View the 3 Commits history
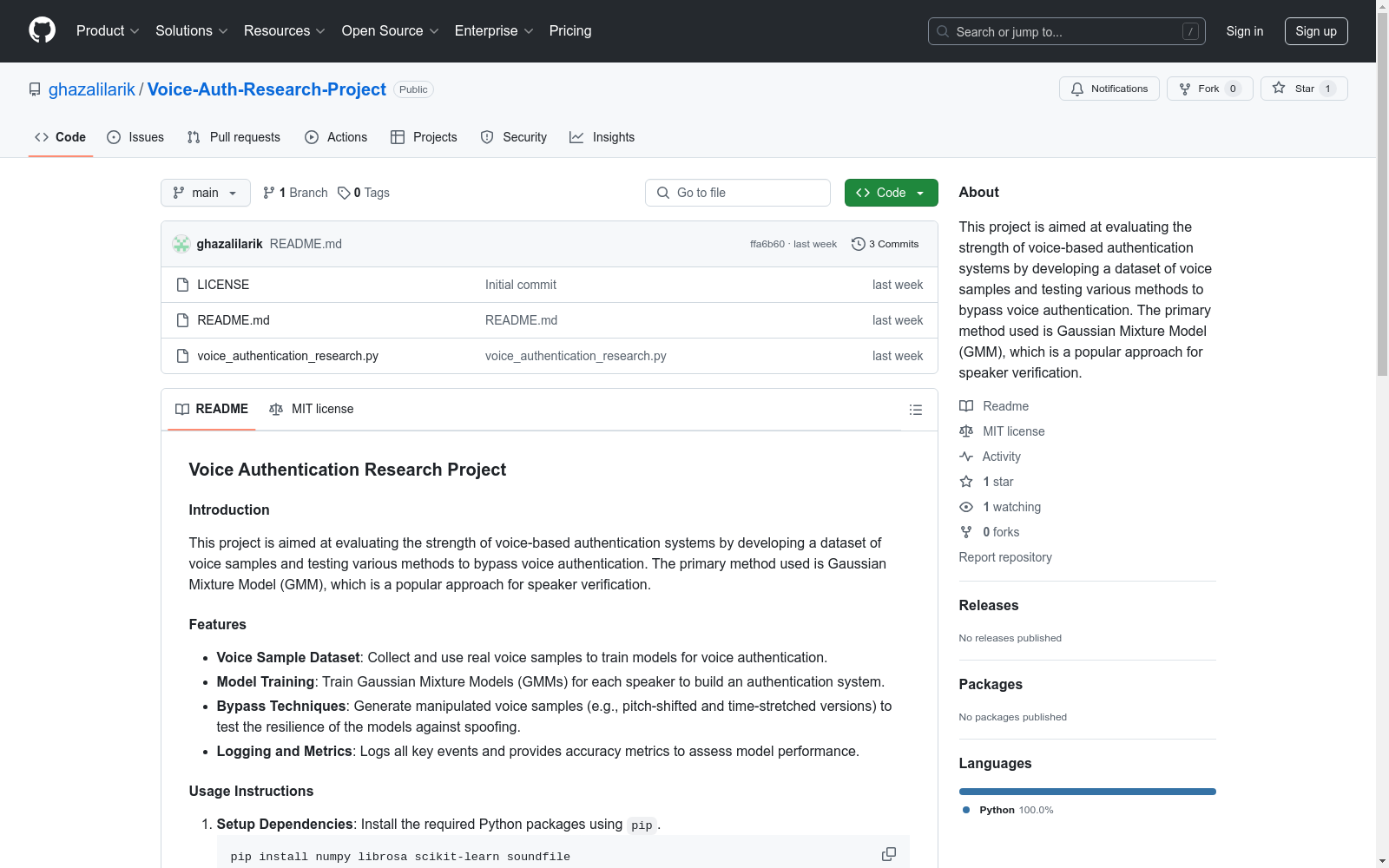 [x=885, y=244]
